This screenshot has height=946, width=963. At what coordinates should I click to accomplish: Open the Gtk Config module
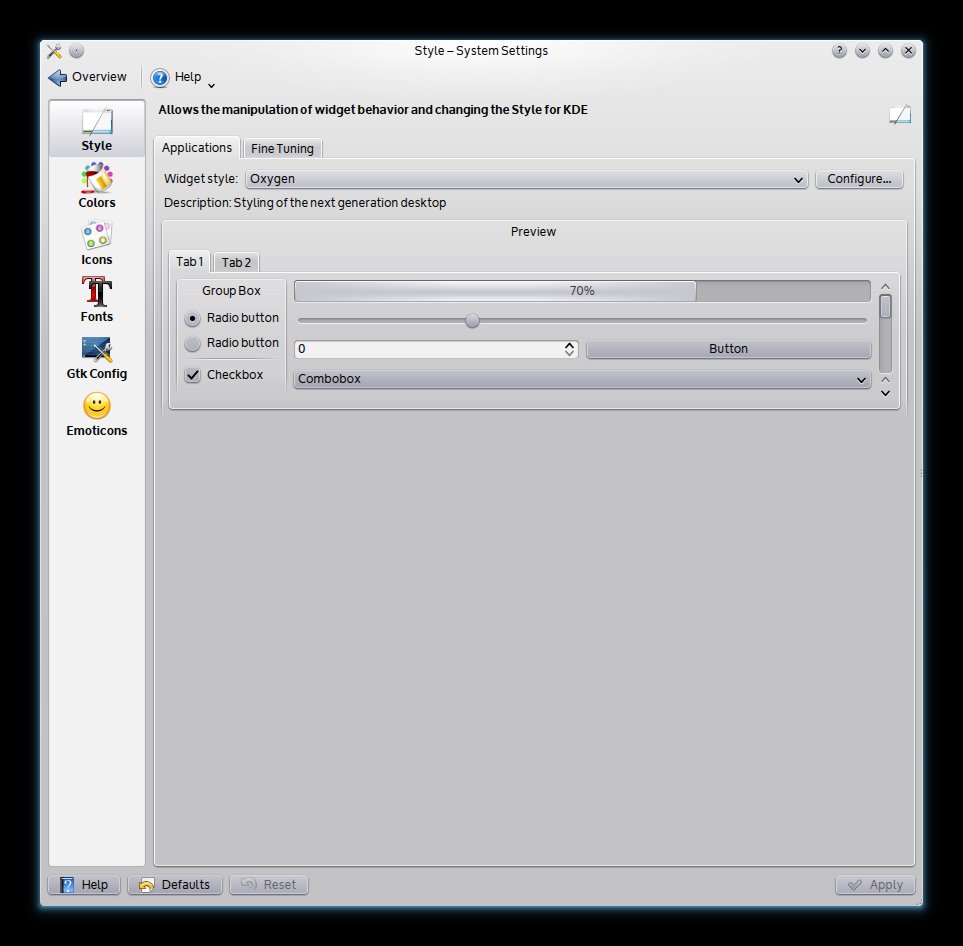[96, 357]
